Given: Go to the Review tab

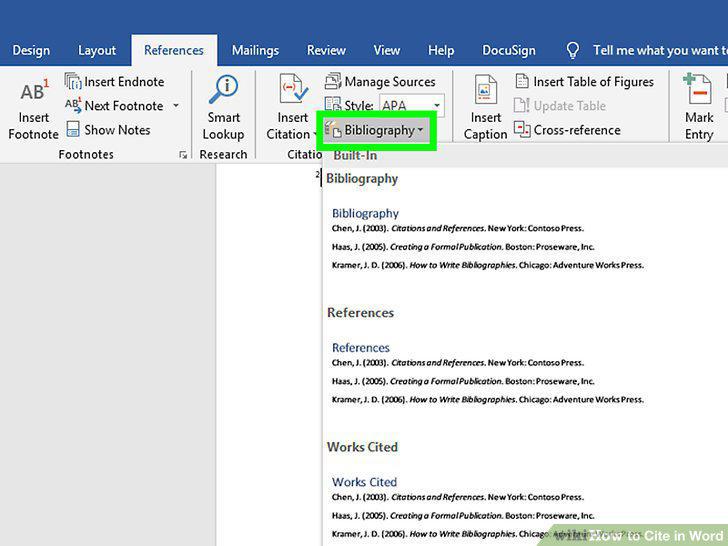Looking at the screenshot, I should tap(326, 50).
